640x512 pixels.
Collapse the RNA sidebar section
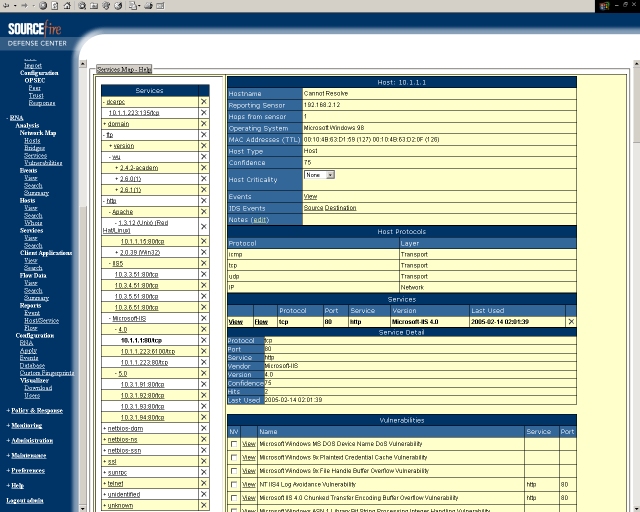pyautogui.click(x=7, y=118)
